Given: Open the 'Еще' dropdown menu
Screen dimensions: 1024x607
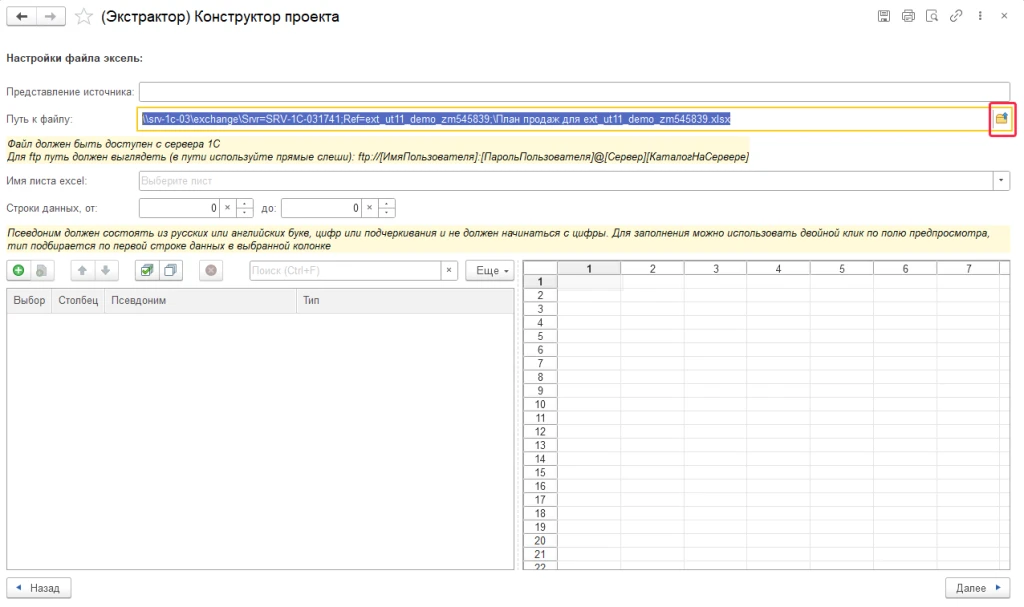Looking at the screenshot, I should coord(490,270).
